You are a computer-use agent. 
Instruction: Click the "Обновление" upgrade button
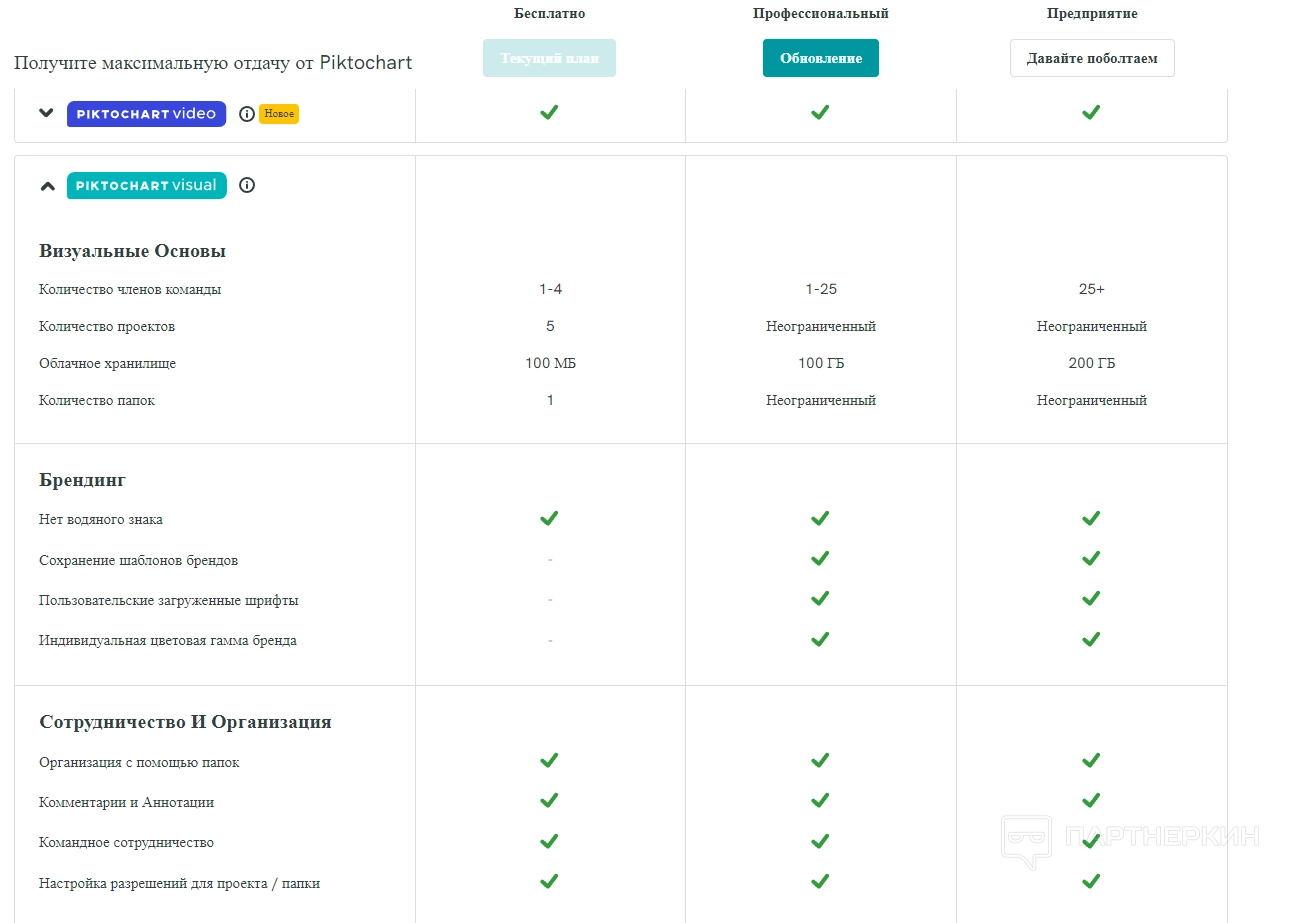pos(820,58)
